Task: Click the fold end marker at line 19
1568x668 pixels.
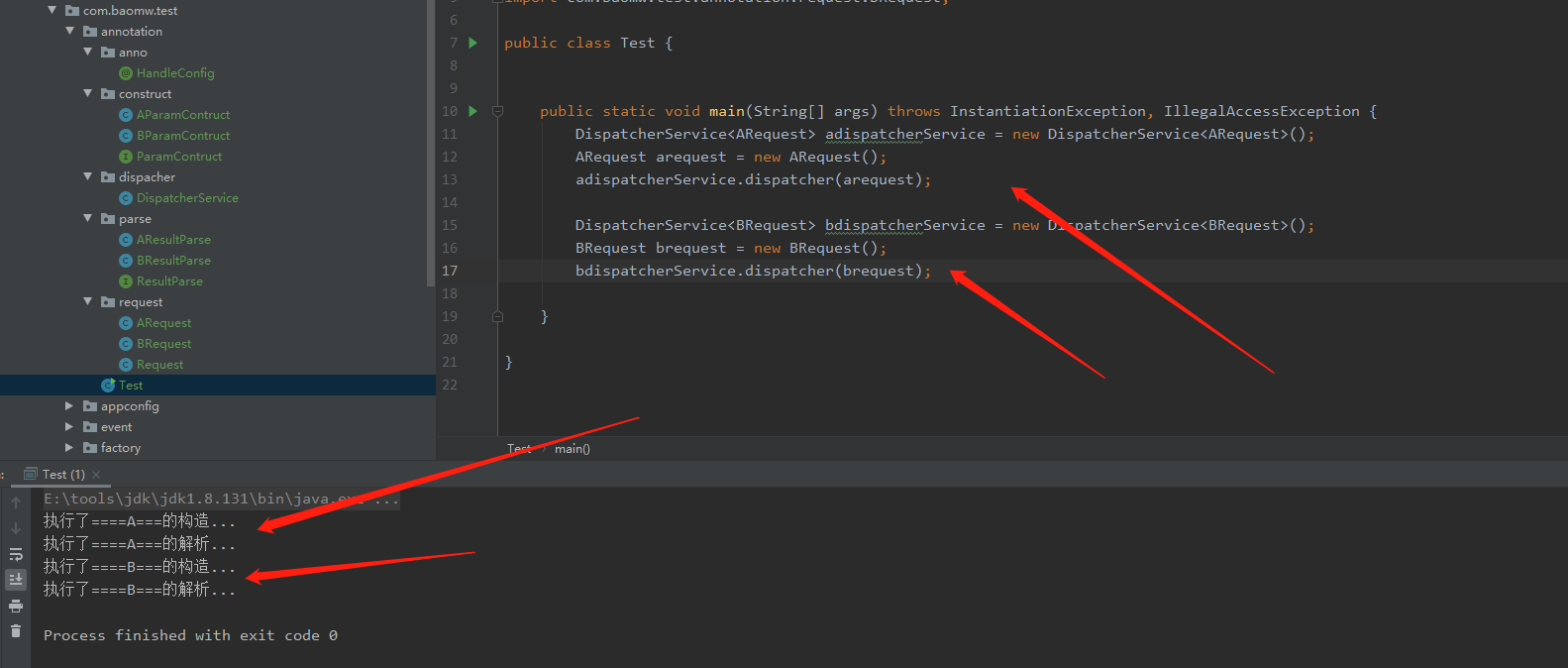Action: tap(498, 316)
